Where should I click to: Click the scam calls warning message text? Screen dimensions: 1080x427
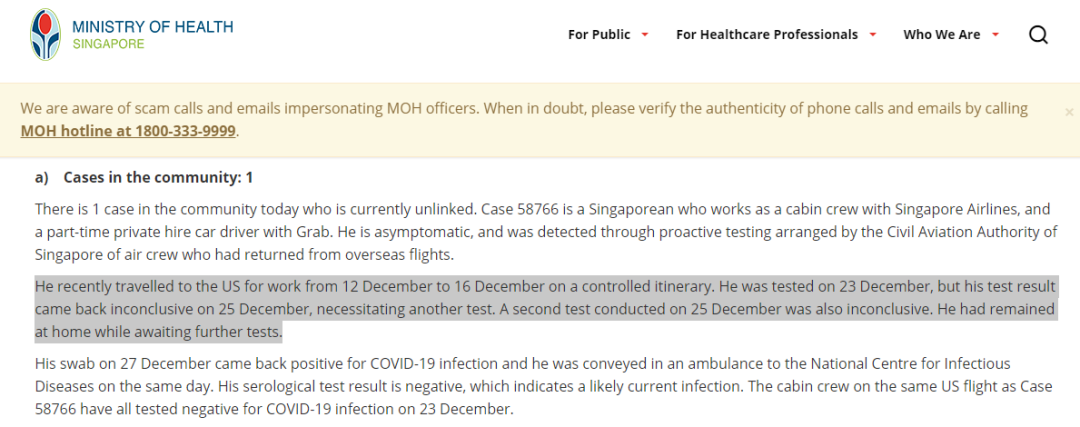(x=520, y=108)
